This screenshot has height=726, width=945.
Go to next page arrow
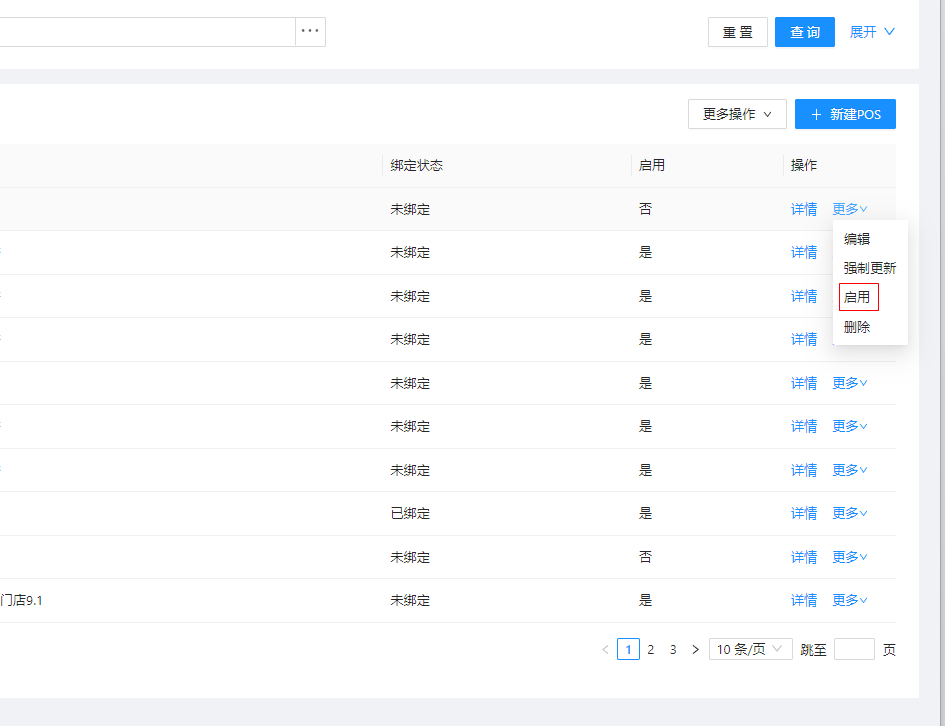695,649
